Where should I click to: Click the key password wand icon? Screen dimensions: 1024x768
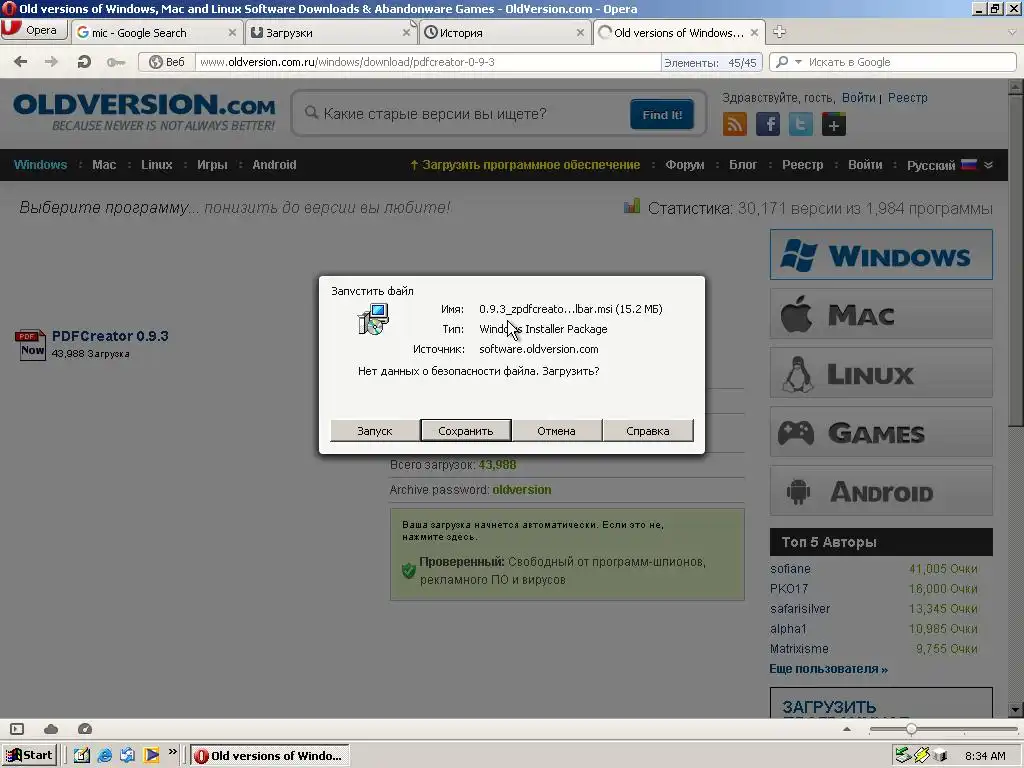pos(116,62)
